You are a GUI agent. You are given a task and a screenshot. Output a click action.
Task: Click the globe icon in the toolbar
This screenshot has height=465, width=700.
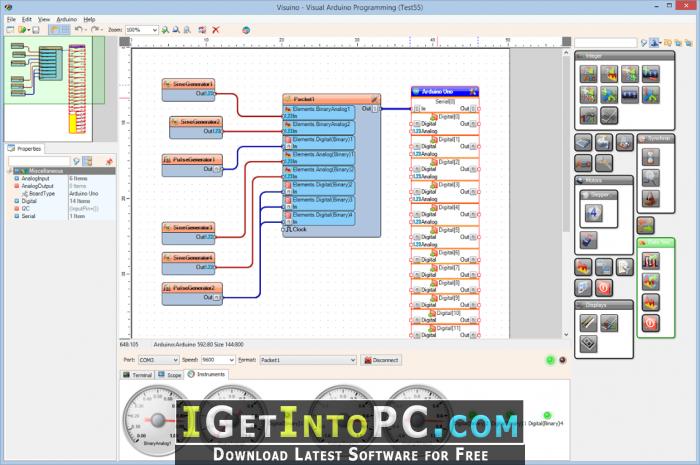click(x=246, y=30)
